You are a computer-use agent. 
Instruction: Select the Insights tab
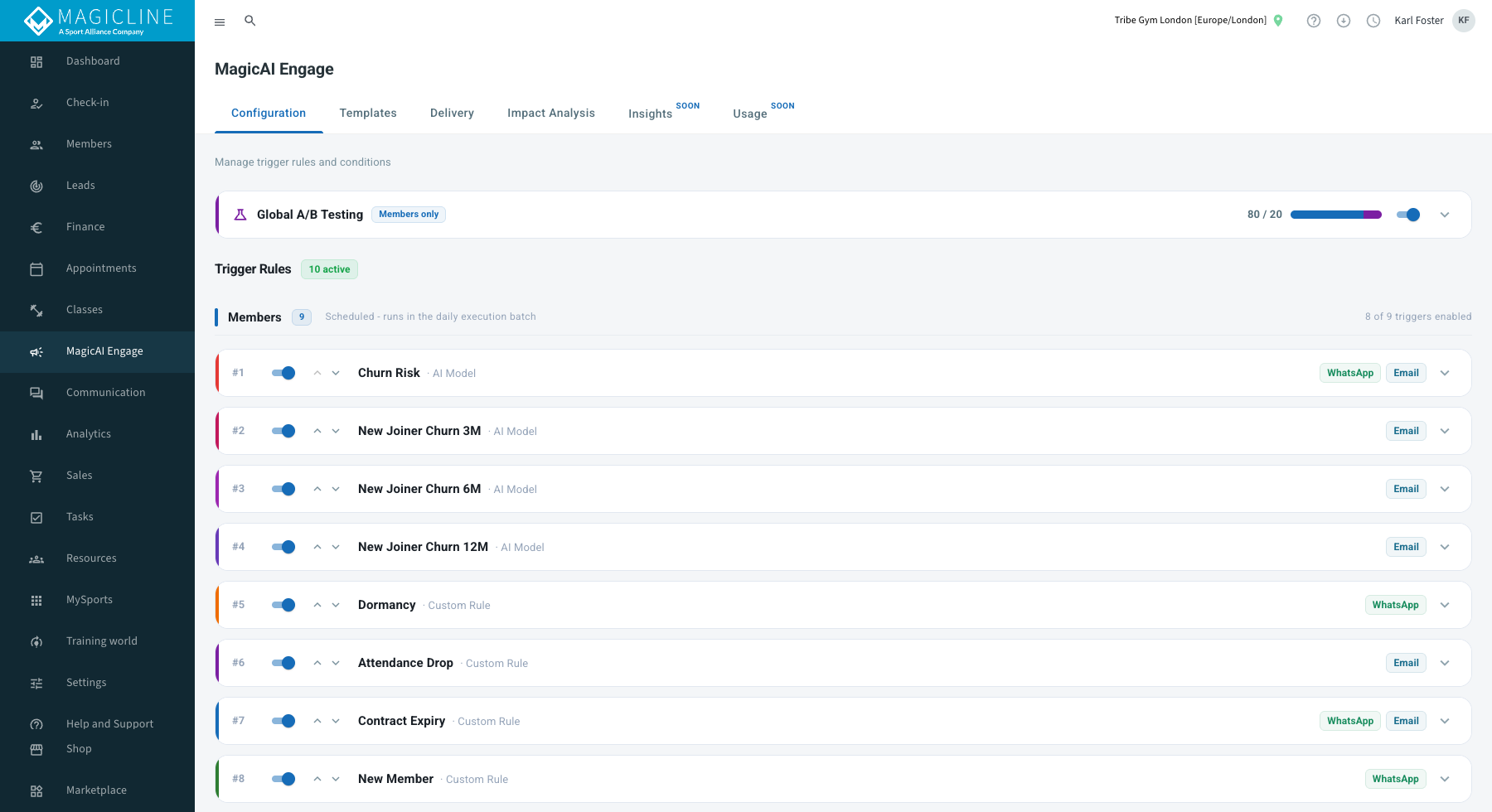[x=663, y=114]
